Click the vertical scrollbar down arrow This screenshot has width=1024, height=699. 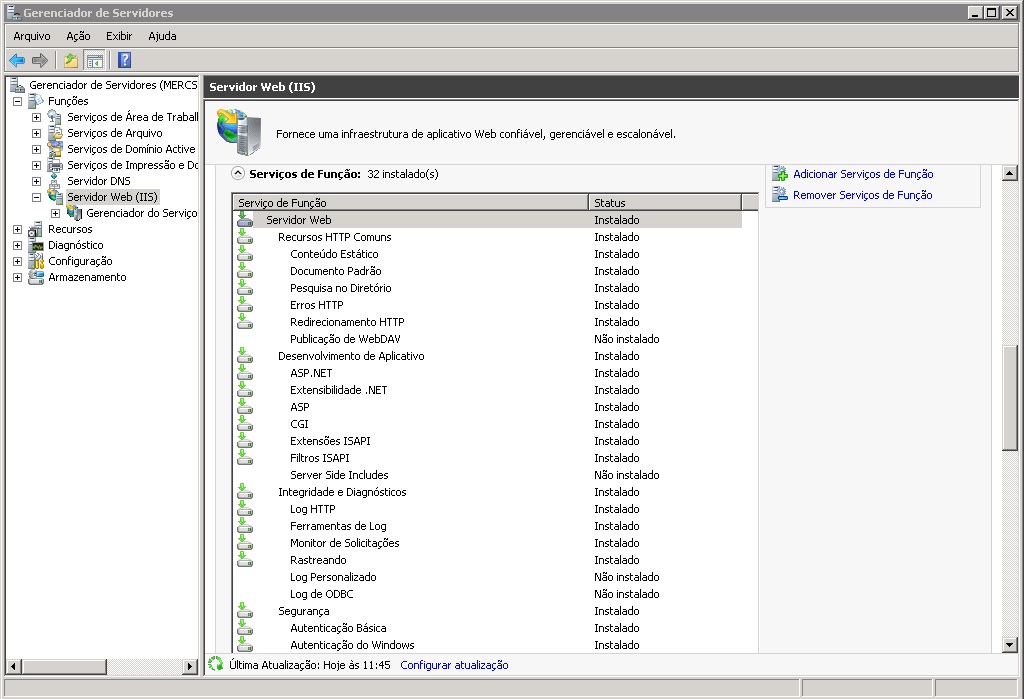point(1010,645)
